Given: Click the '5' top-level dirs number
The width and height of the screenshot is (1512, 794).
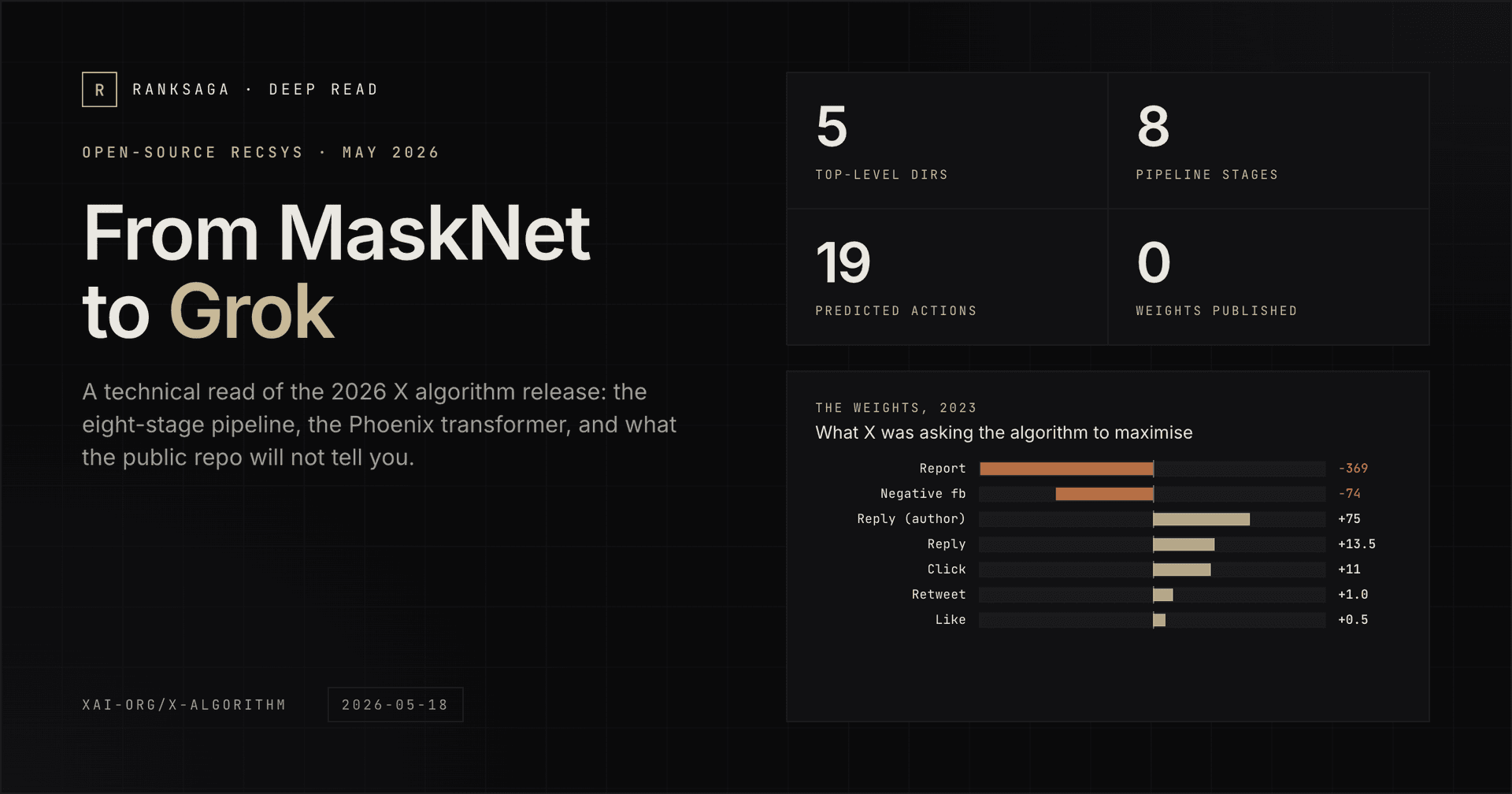Looking at the screenshot, I should [x=832, y=127].
